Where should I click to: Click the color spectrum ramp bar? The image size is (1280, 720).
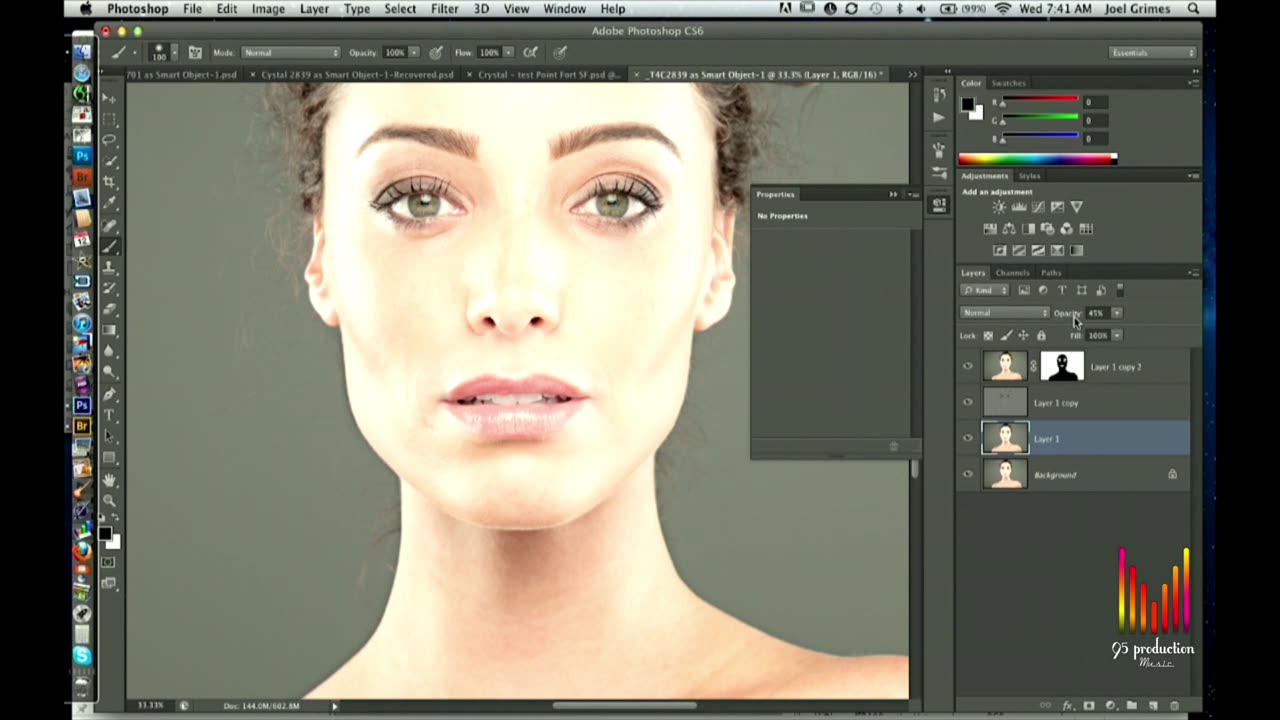(x=1037, y=159)
